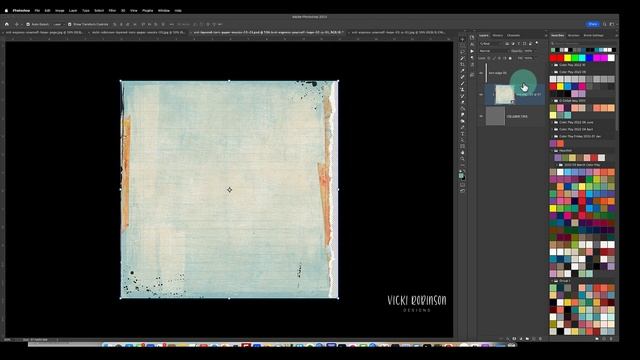This screenshot has height=360, width=640.
Task: Toggle lock all icon
Action: (x=510, y=58)
